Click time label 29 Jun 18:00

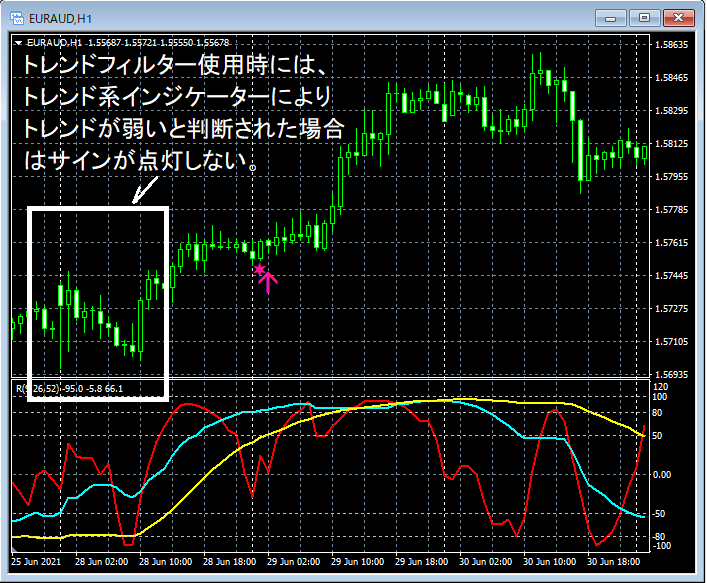422,562
